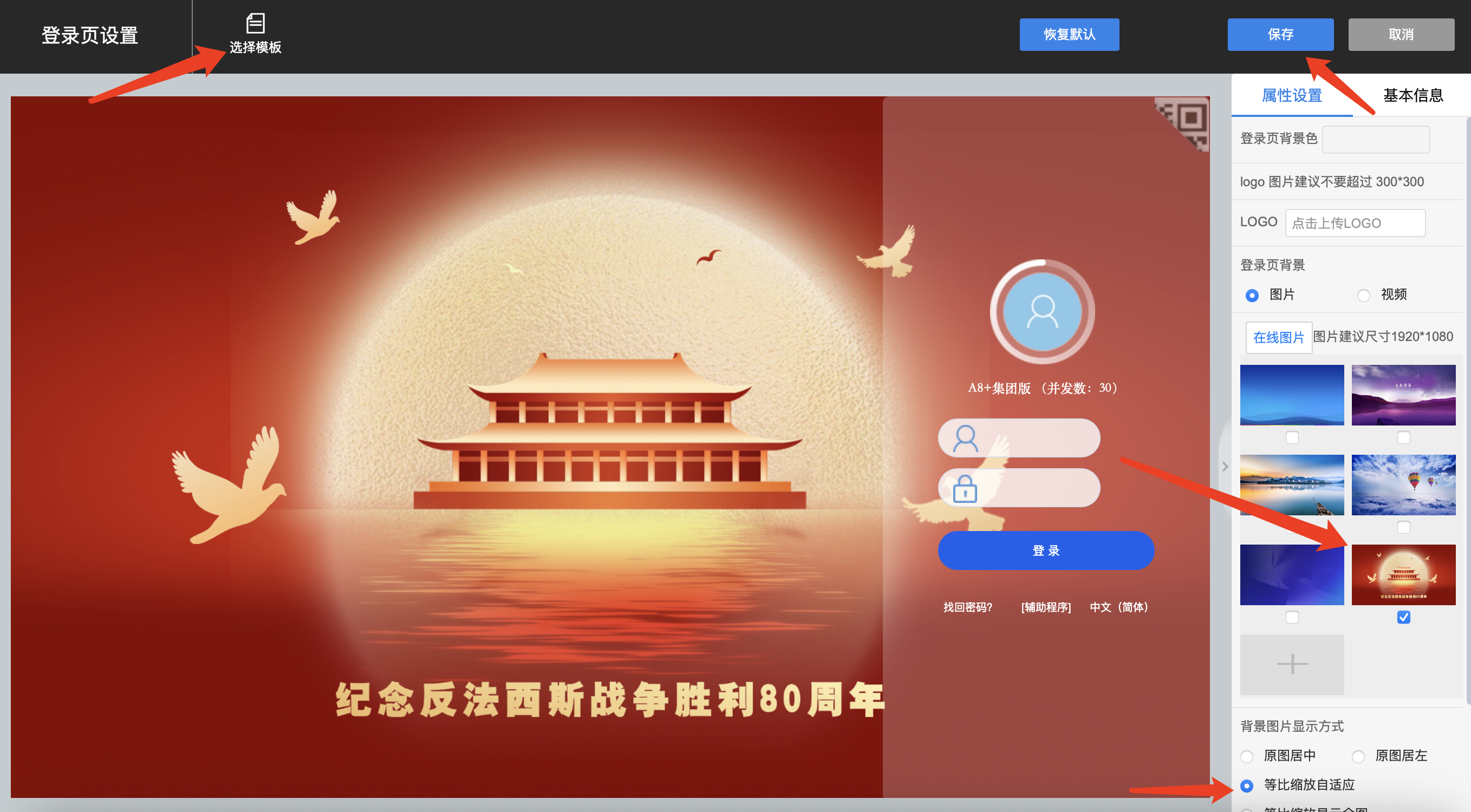Choose 原图居中 display mode
The image size is (1471, 812).
[1247, 757]
